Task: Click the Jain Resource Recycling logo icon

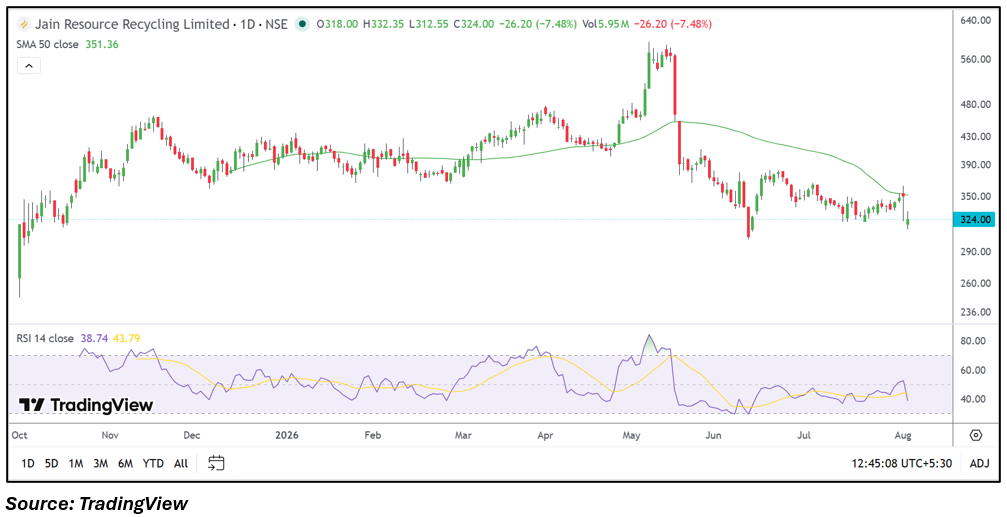Action: [24, 25]
